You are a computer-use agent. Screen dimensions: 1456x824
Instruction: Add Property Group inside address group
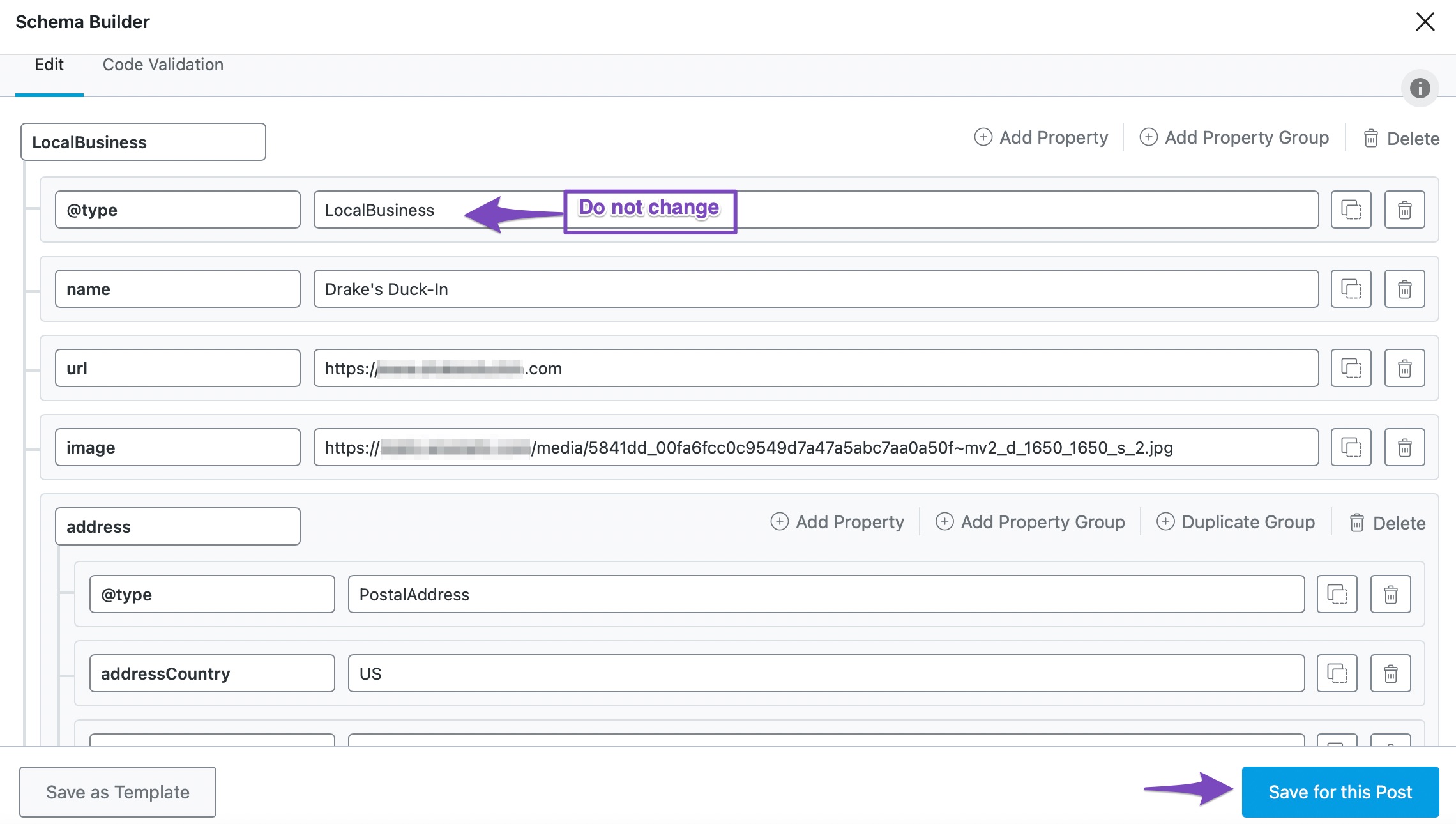point(1030,522)
